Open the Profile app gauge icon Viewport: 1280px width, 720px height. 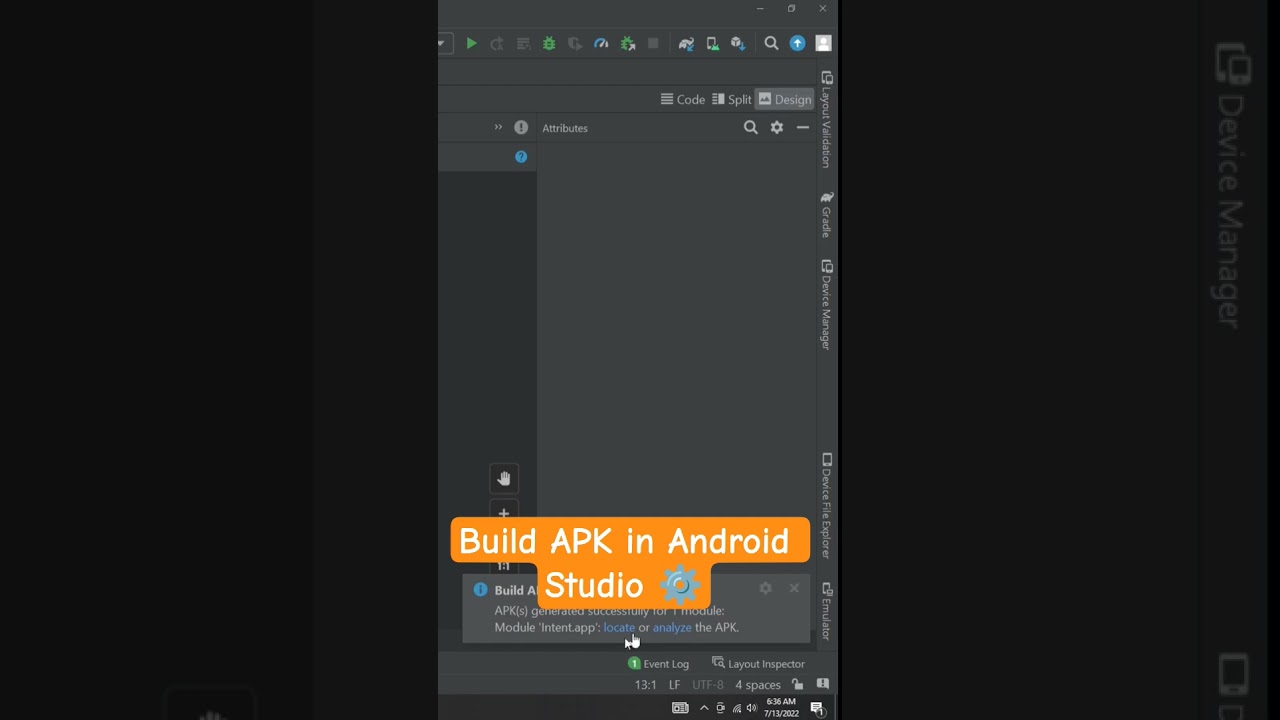(601, 44)
